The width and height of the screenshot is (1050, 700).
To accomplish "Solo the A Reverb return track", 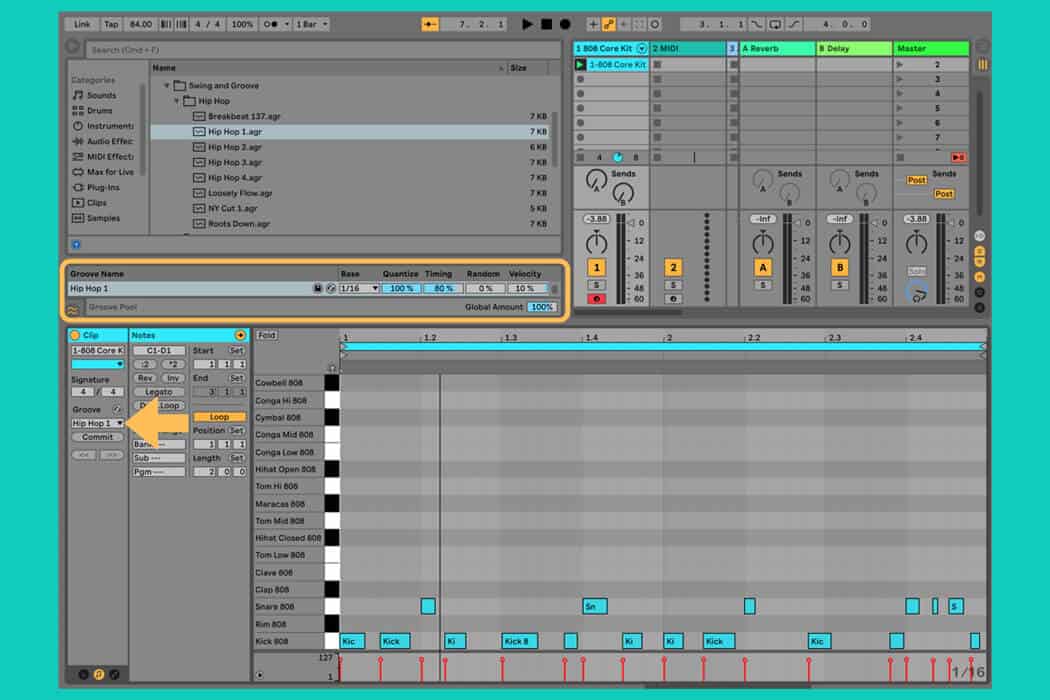I will (x=763, y=286).
